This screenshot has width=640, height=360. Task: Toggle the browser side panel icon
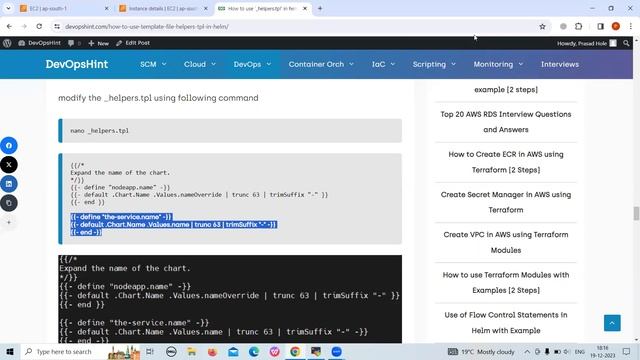[x=600, y=27]
